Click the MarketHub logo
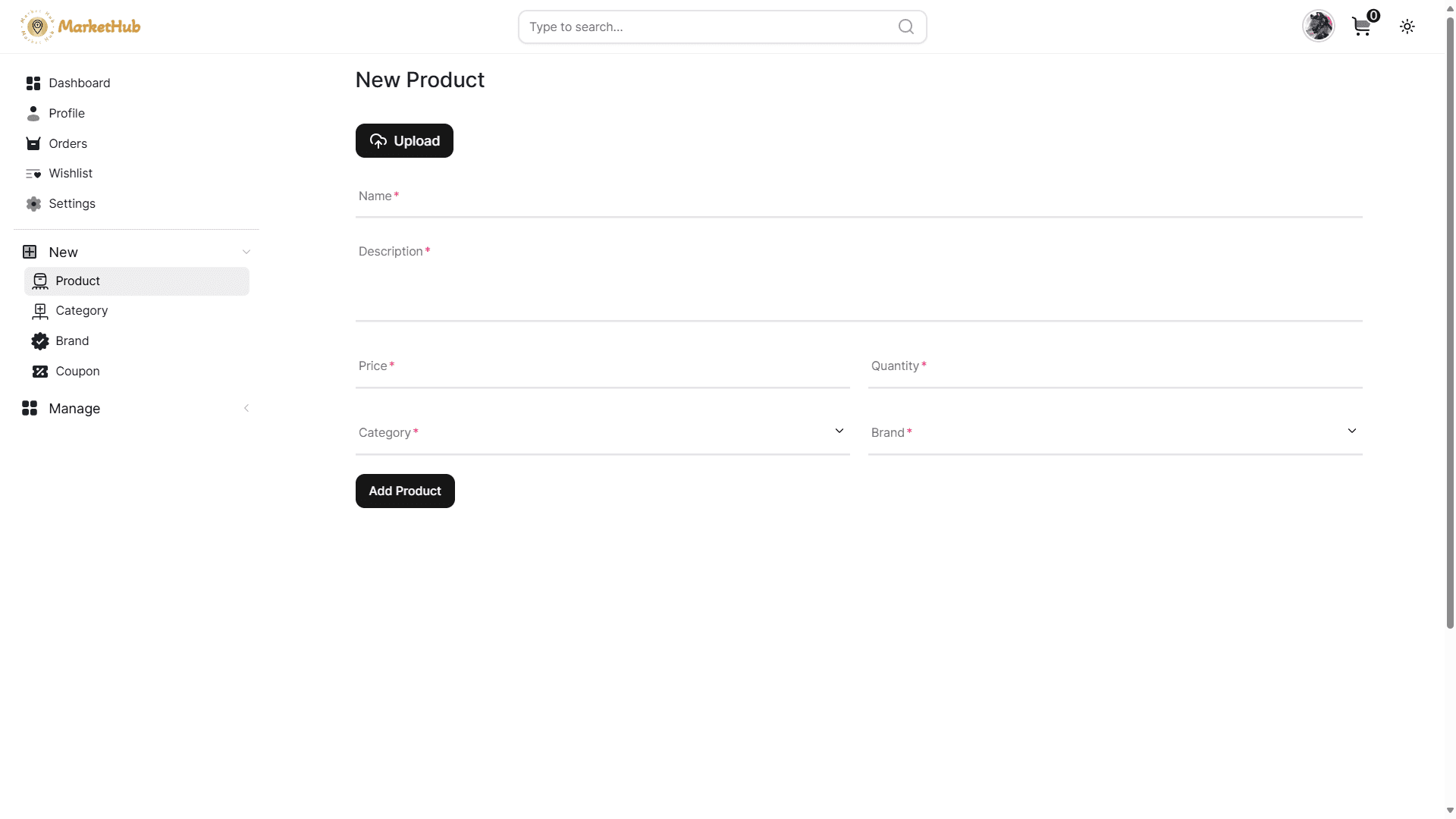Viewport: 1456px width, 819px height. (80, 27)
